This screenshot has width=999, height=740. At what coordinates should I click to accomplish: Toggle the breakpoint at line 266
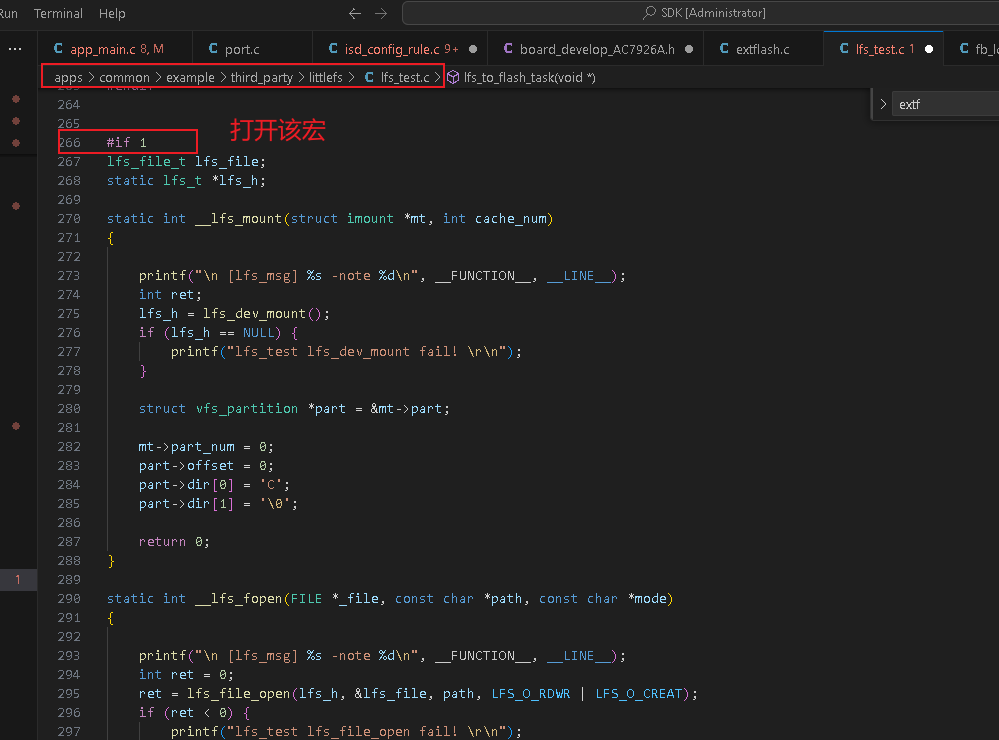tap(16, 143)
